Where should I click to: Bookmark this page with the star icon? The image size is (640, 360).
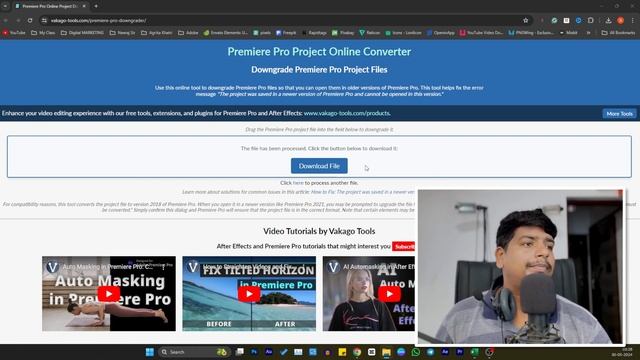[526, 20]
